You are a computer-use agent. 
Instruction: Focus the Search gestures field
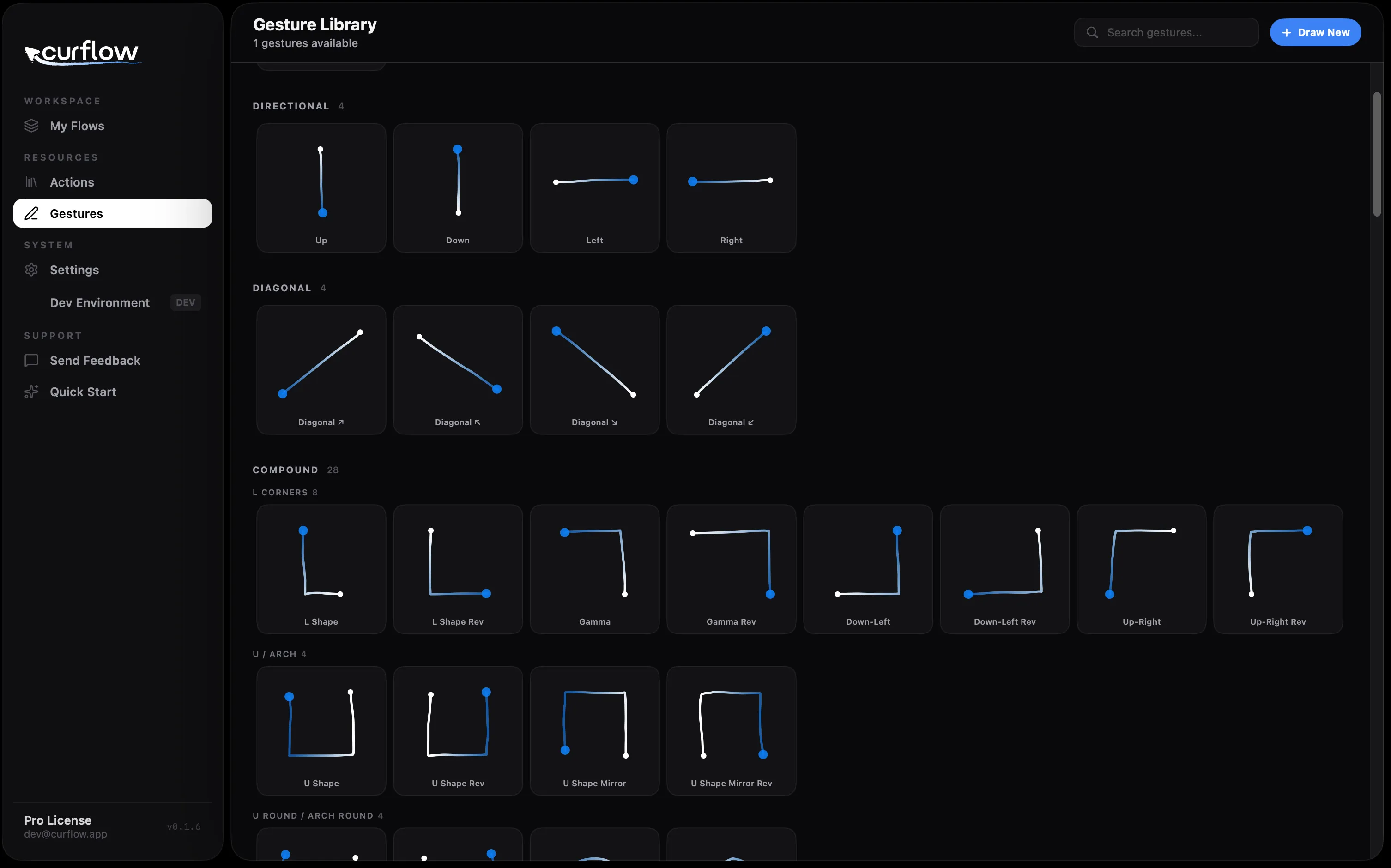click(x=1166, y=33)
